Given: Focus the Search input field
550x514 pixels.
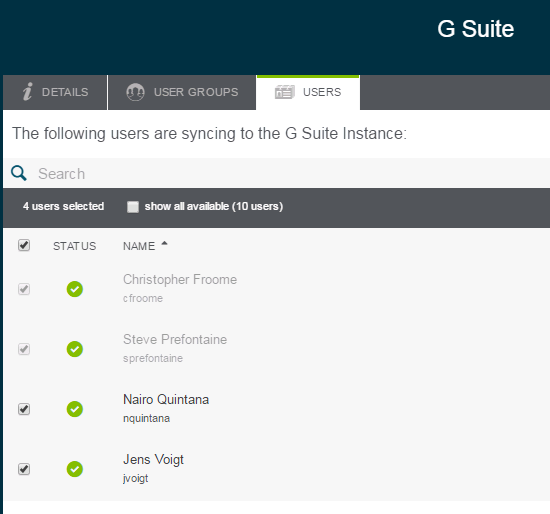Looking at the screenshot, I should [x=291, y=174].
